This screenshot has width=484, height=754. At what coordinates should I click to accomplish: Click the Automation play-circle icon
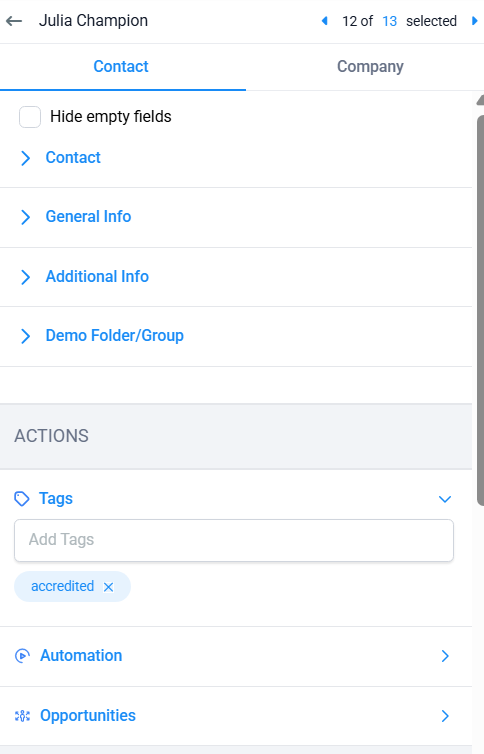(22, 655)
